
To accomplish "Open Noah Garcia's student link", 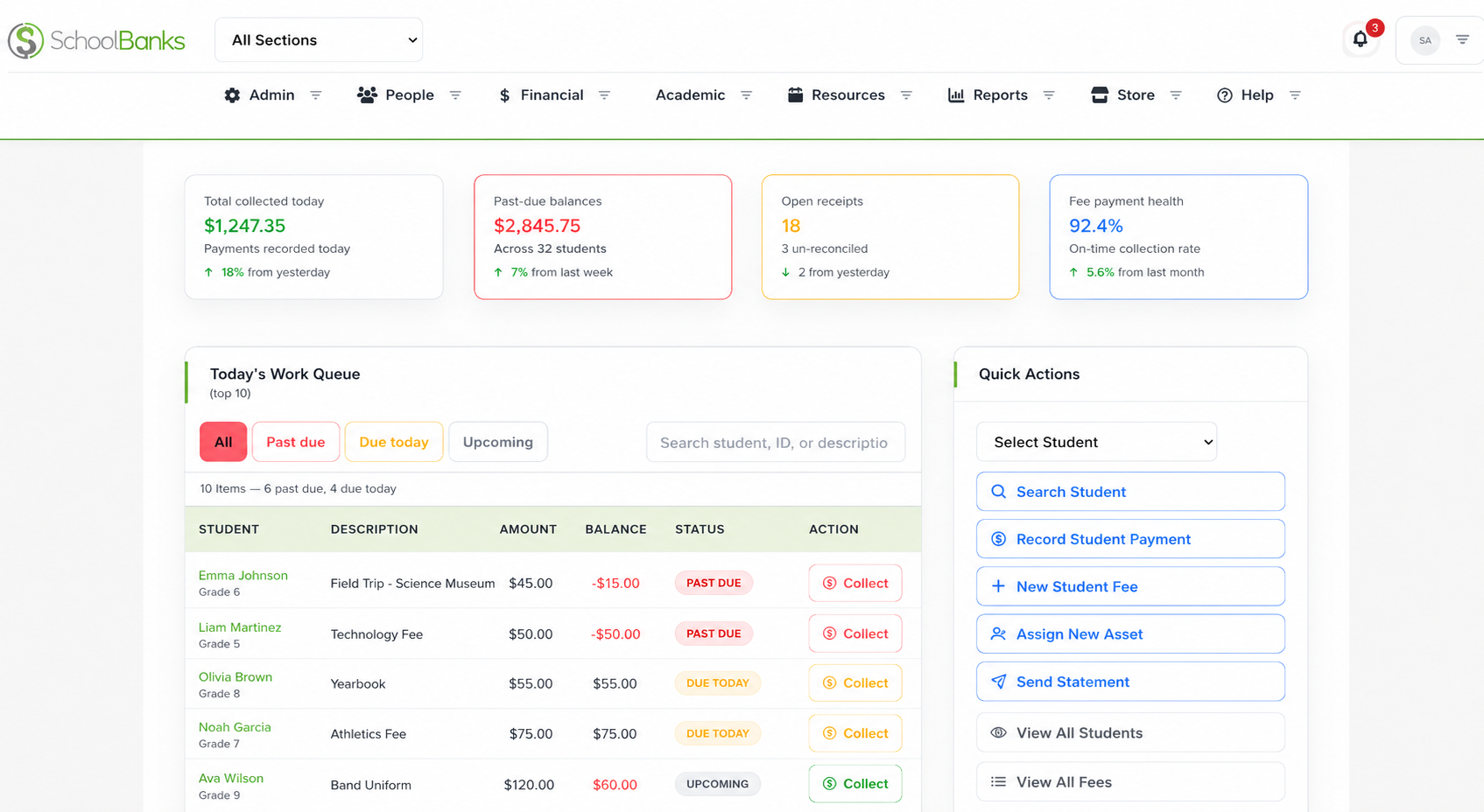I will click(234, 727).
